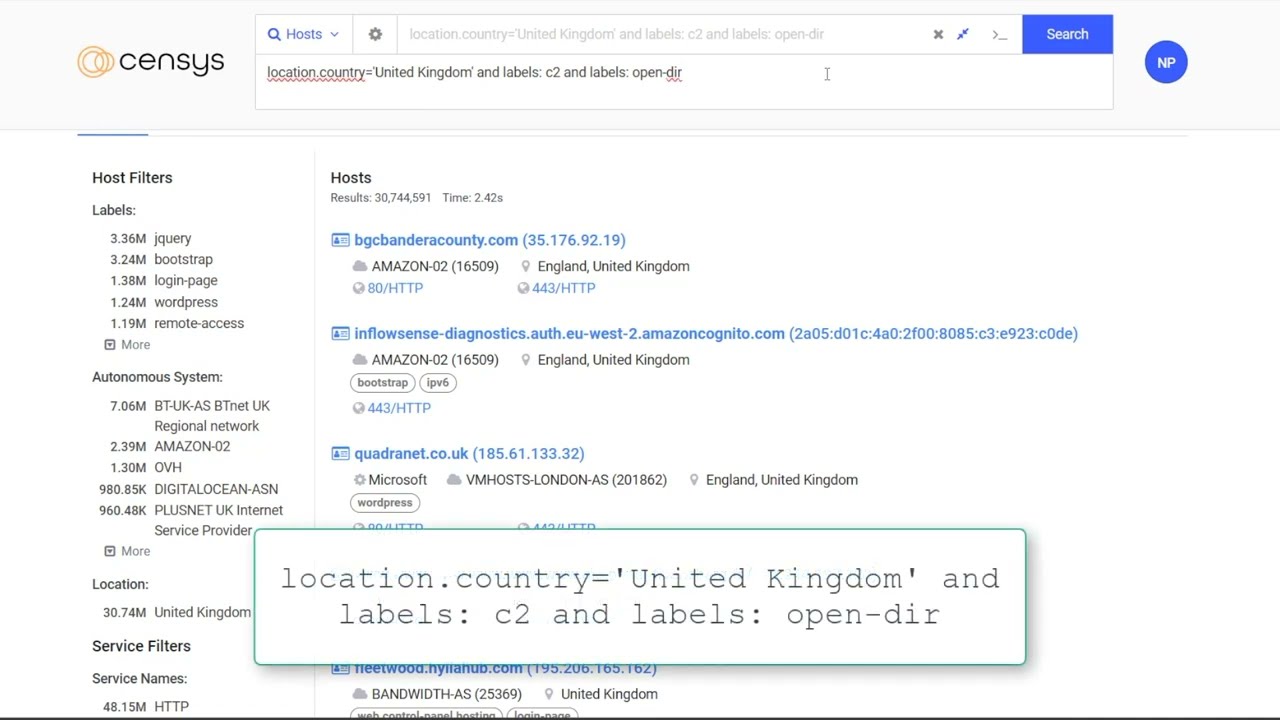Click the Hosts results heading
The height and width of the screenshot is (720, 1280).
[x=351, y=178]
